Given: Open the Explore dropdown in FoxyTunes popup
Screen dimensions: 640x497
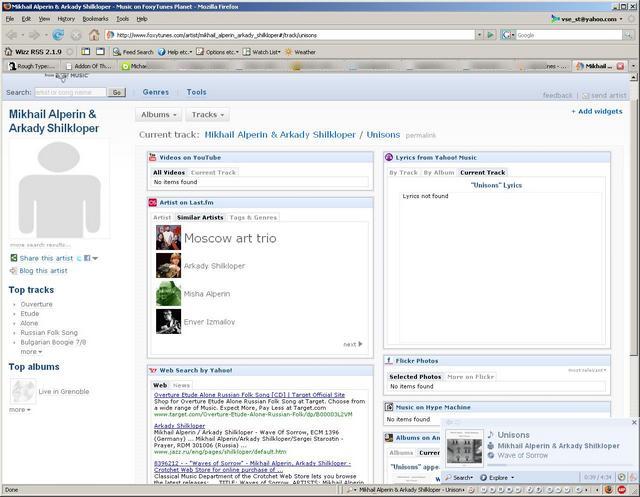Looking at the screenshot, I should (x=497, y=477).
